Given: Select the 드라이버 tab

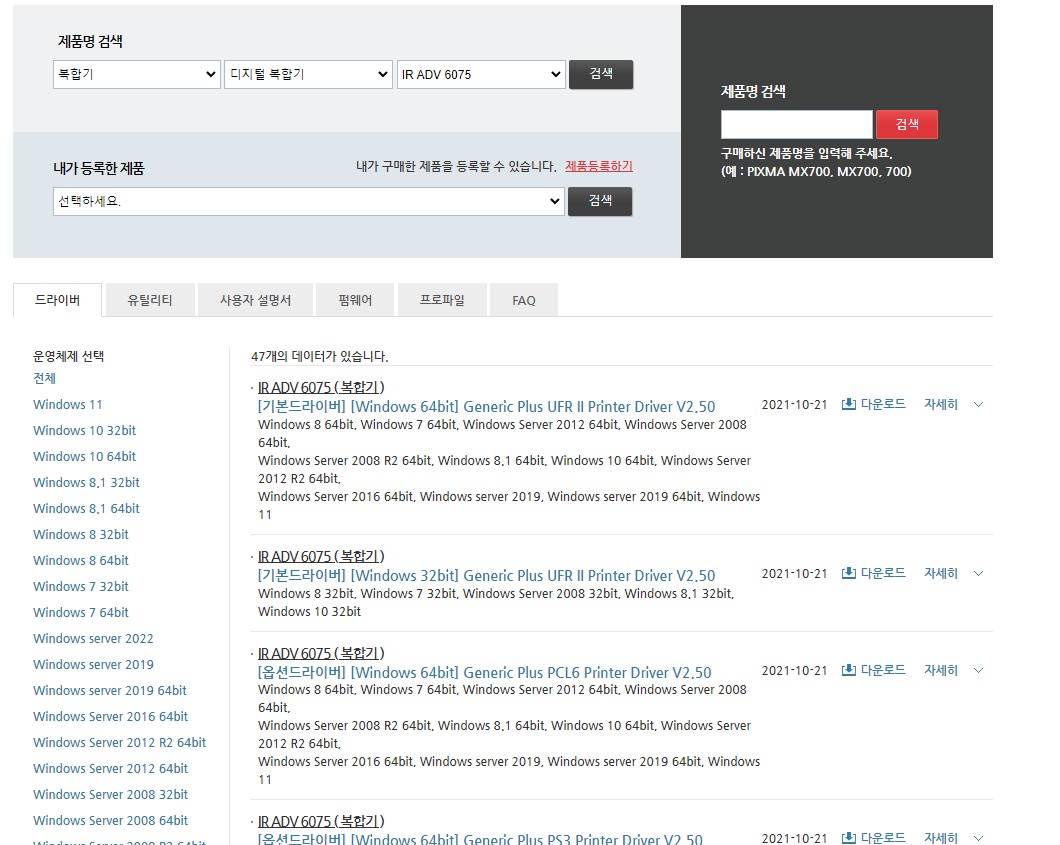Looking at the screenshot, I should (x=57, y=300).
